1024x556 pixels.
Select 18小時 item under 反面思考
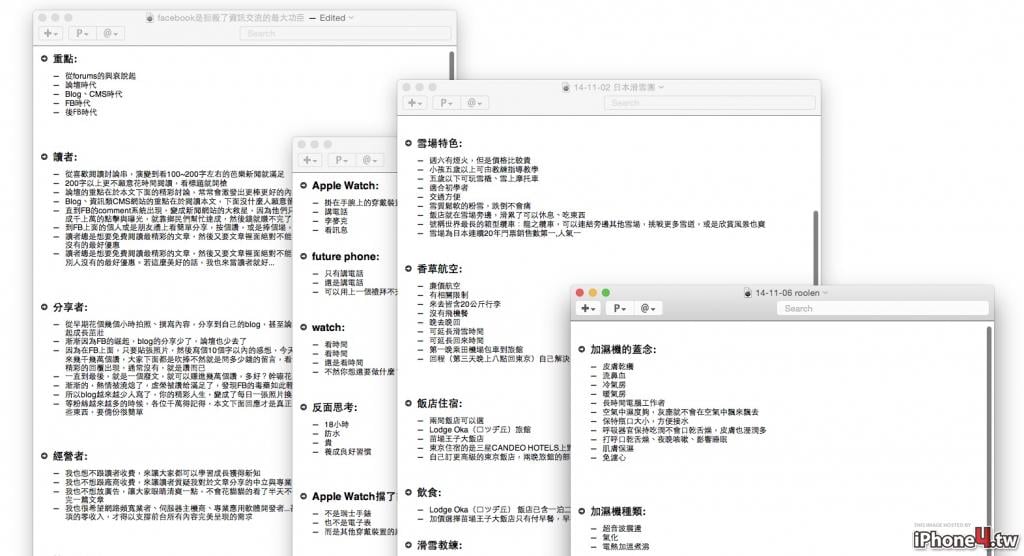tap(336, 424)
